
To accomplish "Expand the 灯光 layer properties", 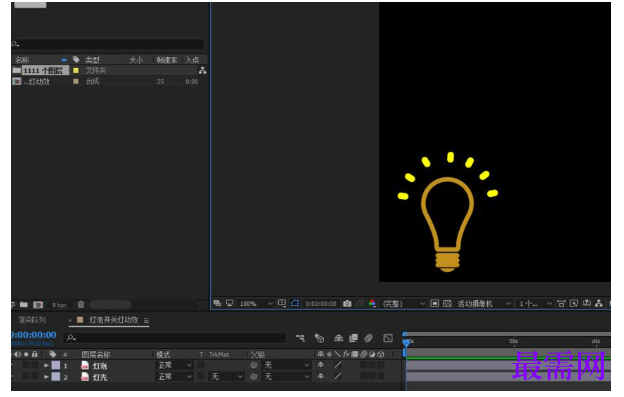I will [46, 376].
